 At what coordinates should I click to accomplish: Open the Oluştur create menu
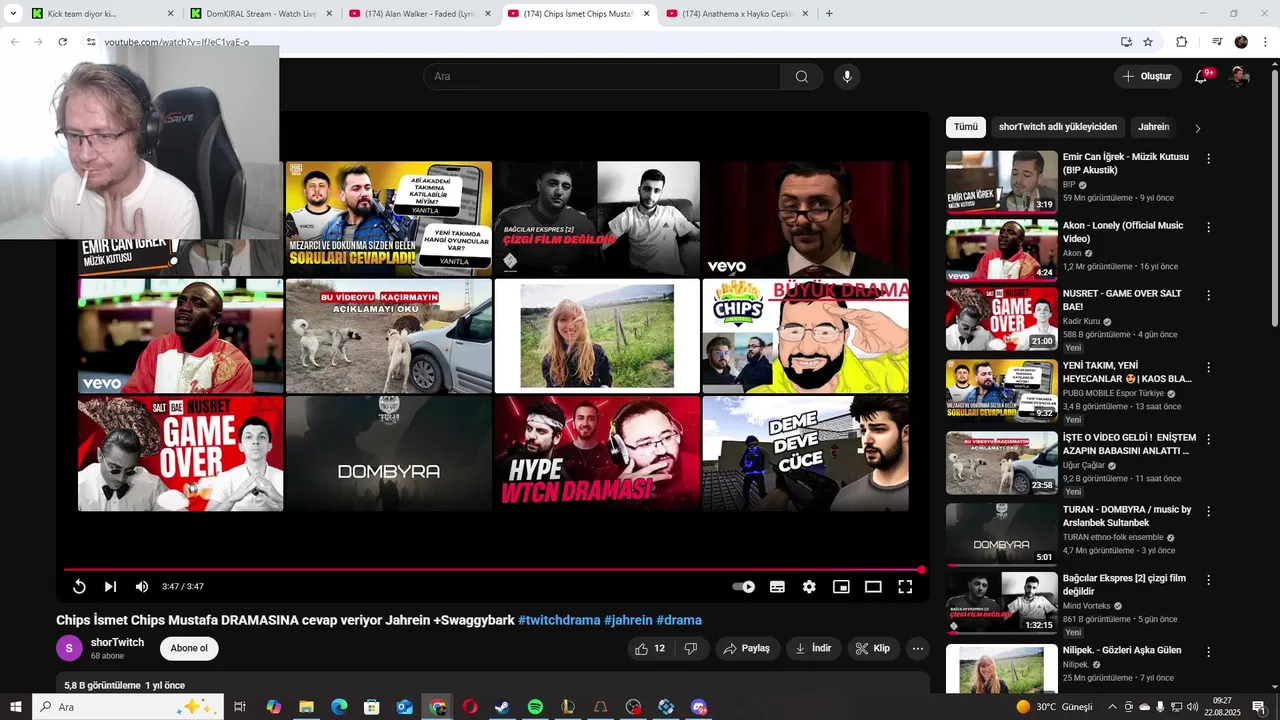pos(1147,77)
